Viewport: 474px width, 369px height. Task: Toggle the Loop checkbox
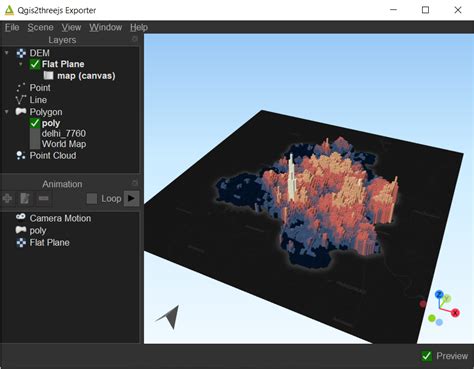tap(92, 199)
